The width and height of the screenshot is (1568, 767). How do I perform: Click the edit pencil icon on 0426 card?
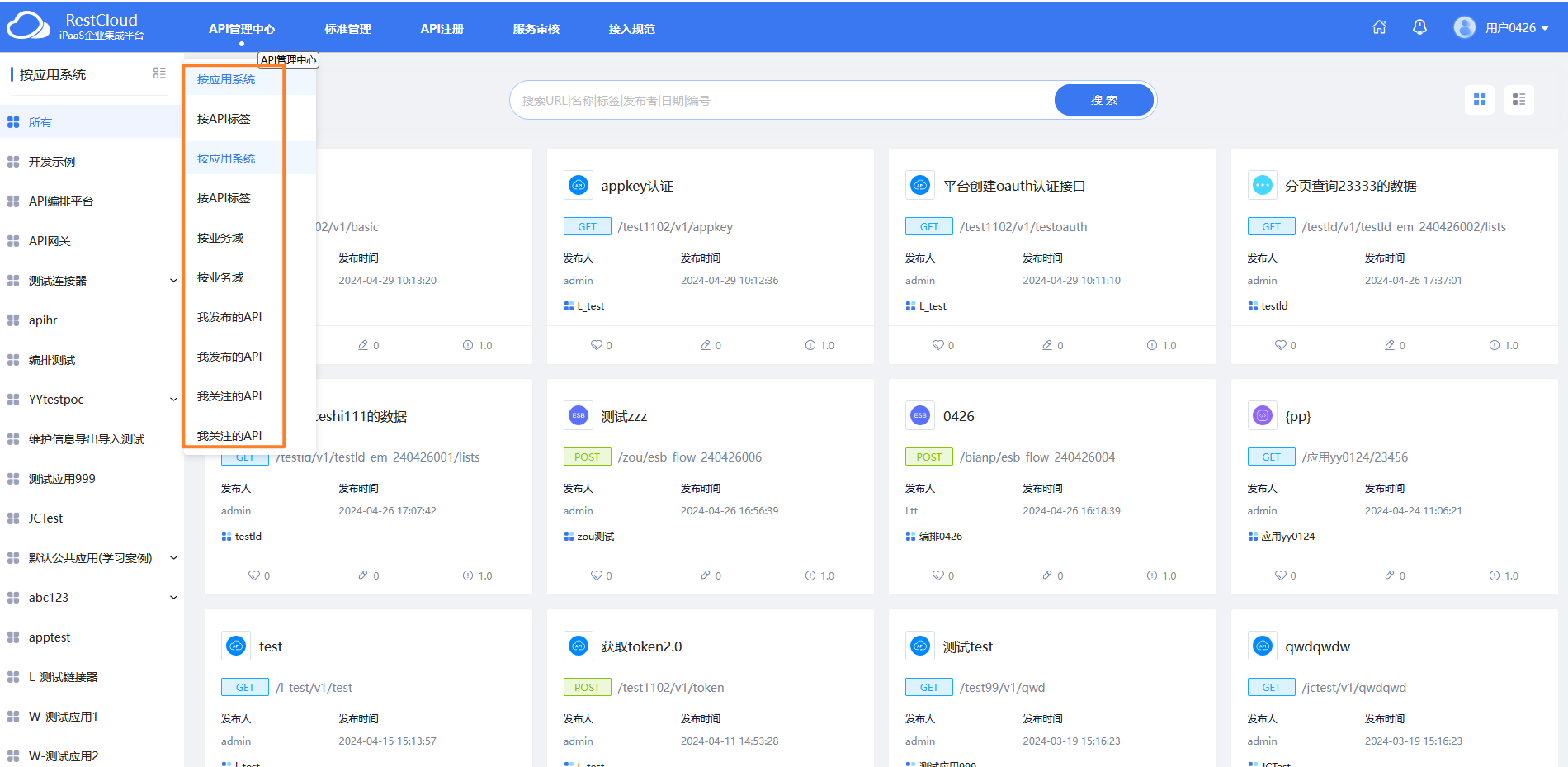[1047, 575]
